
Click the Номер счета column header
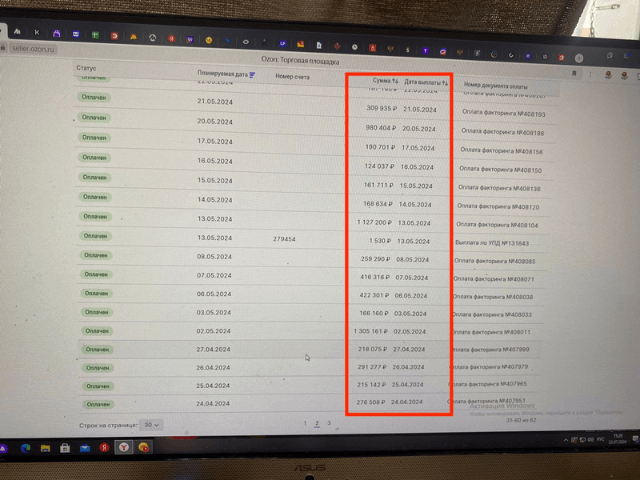coord(292,76)
